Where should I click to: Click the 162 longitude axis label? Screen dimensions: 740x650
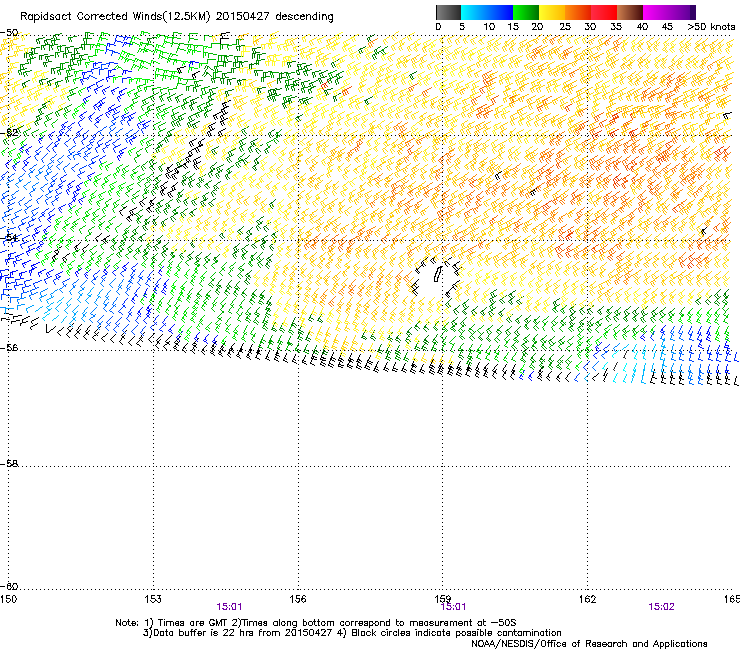click(x=587, y=599)
